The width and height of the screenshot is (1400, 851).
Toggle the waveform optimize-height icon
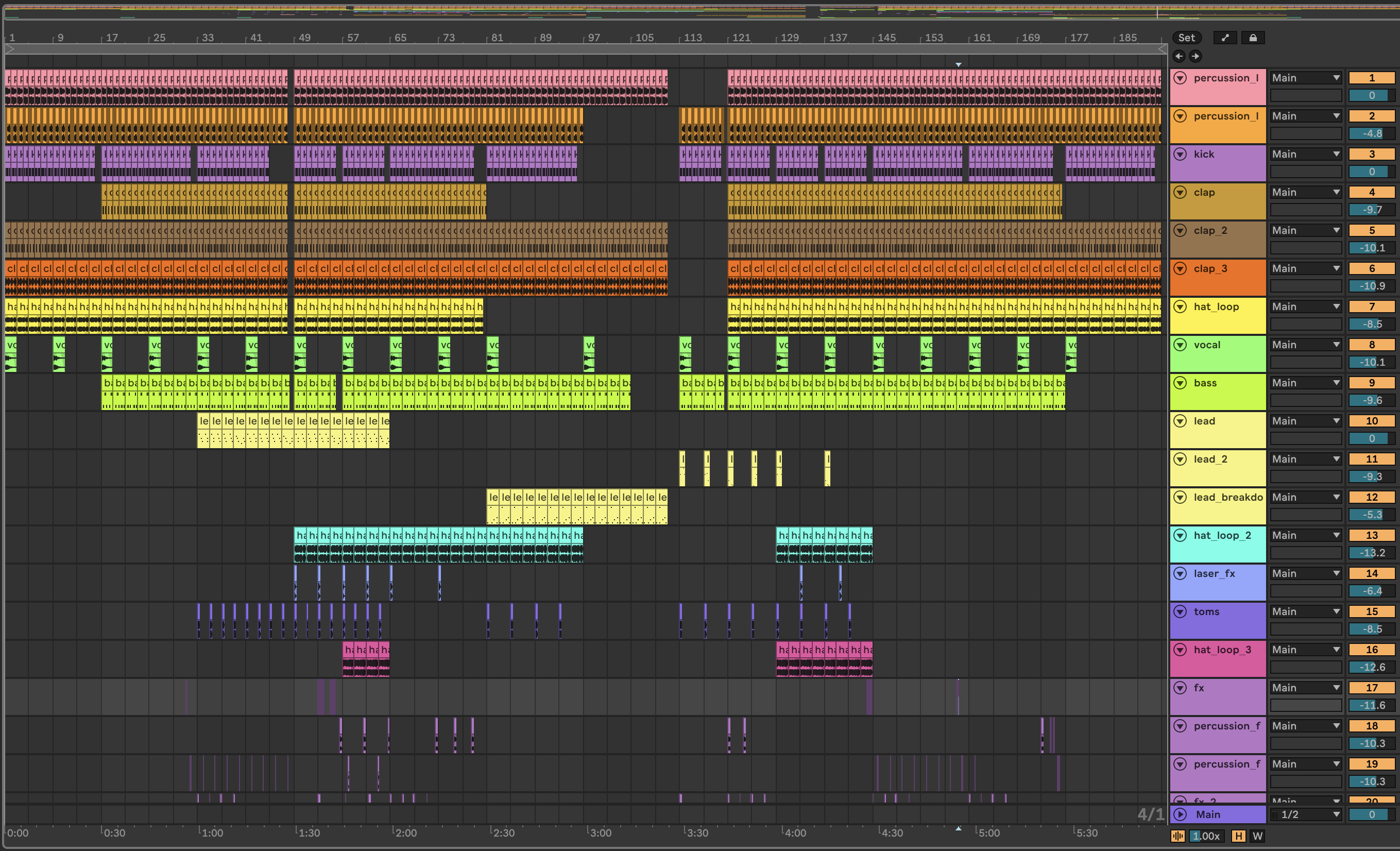point(1178,836)
